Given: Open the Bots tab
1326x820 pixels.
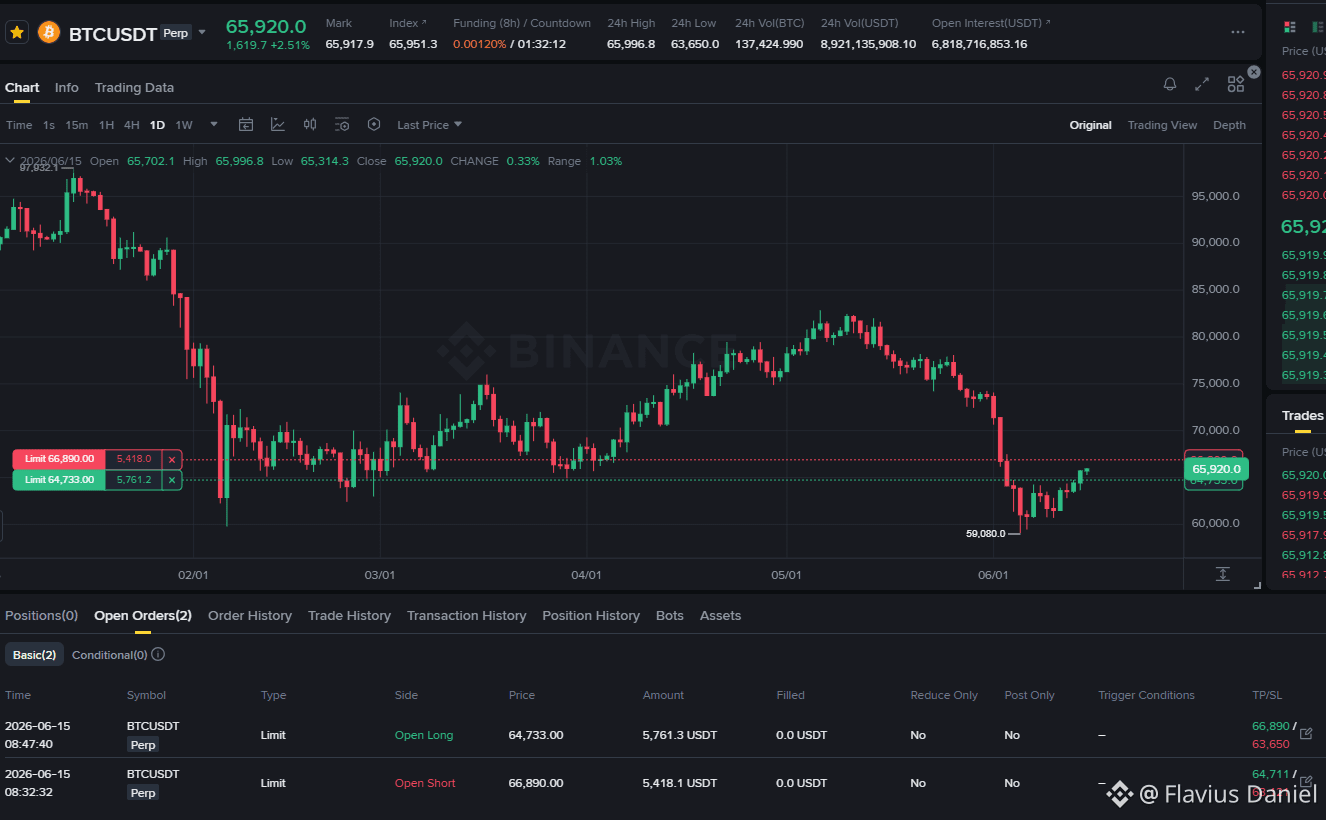Looking at the screenshot, I should pos(670,616).
